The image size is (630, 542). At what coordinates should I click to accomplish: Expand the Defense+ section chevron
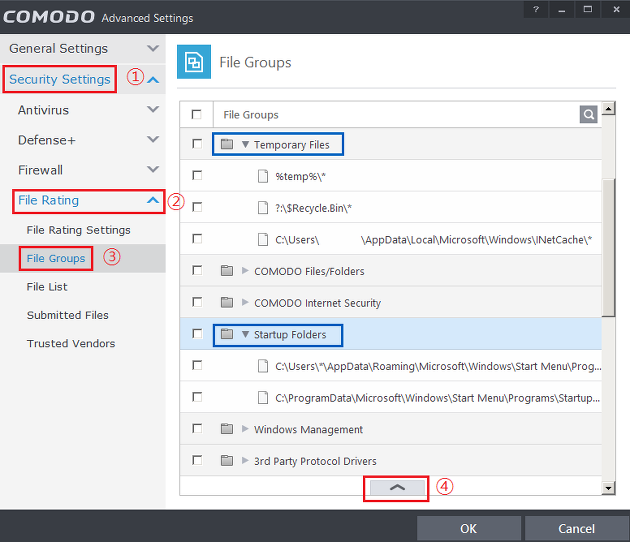pos(153,139)
